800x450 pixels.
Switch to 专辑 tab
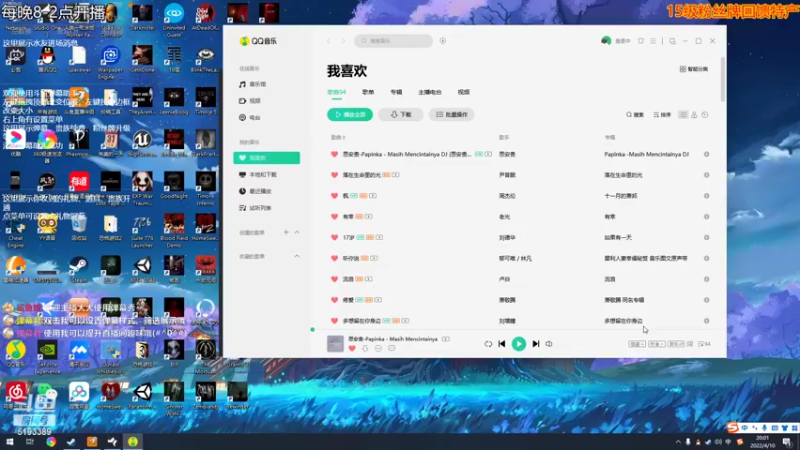(x=396, y=92)
